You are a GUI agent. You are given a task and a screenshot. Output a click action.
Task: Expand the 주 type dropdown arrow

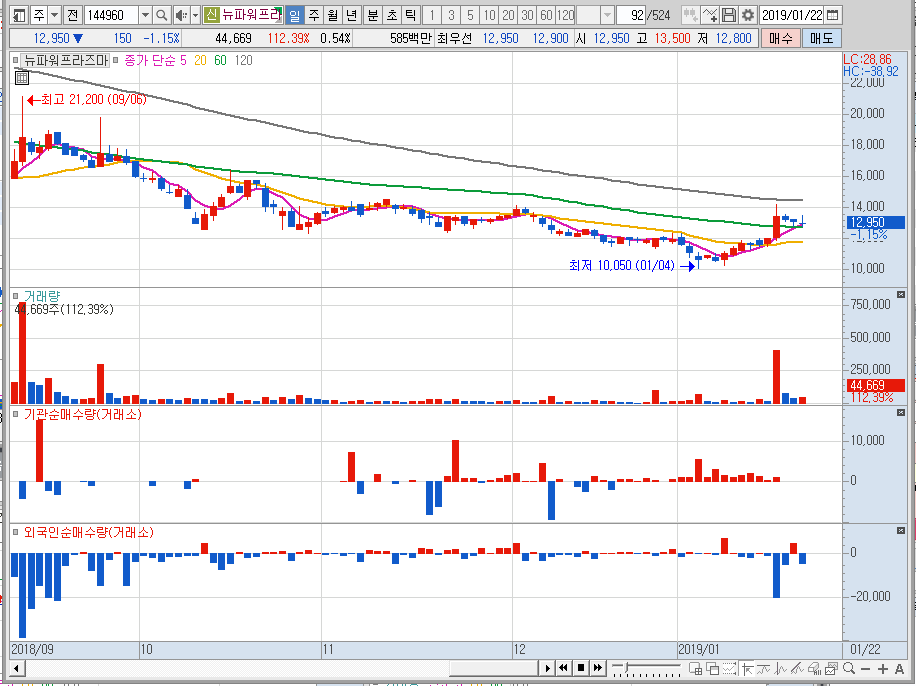(53, 15)
